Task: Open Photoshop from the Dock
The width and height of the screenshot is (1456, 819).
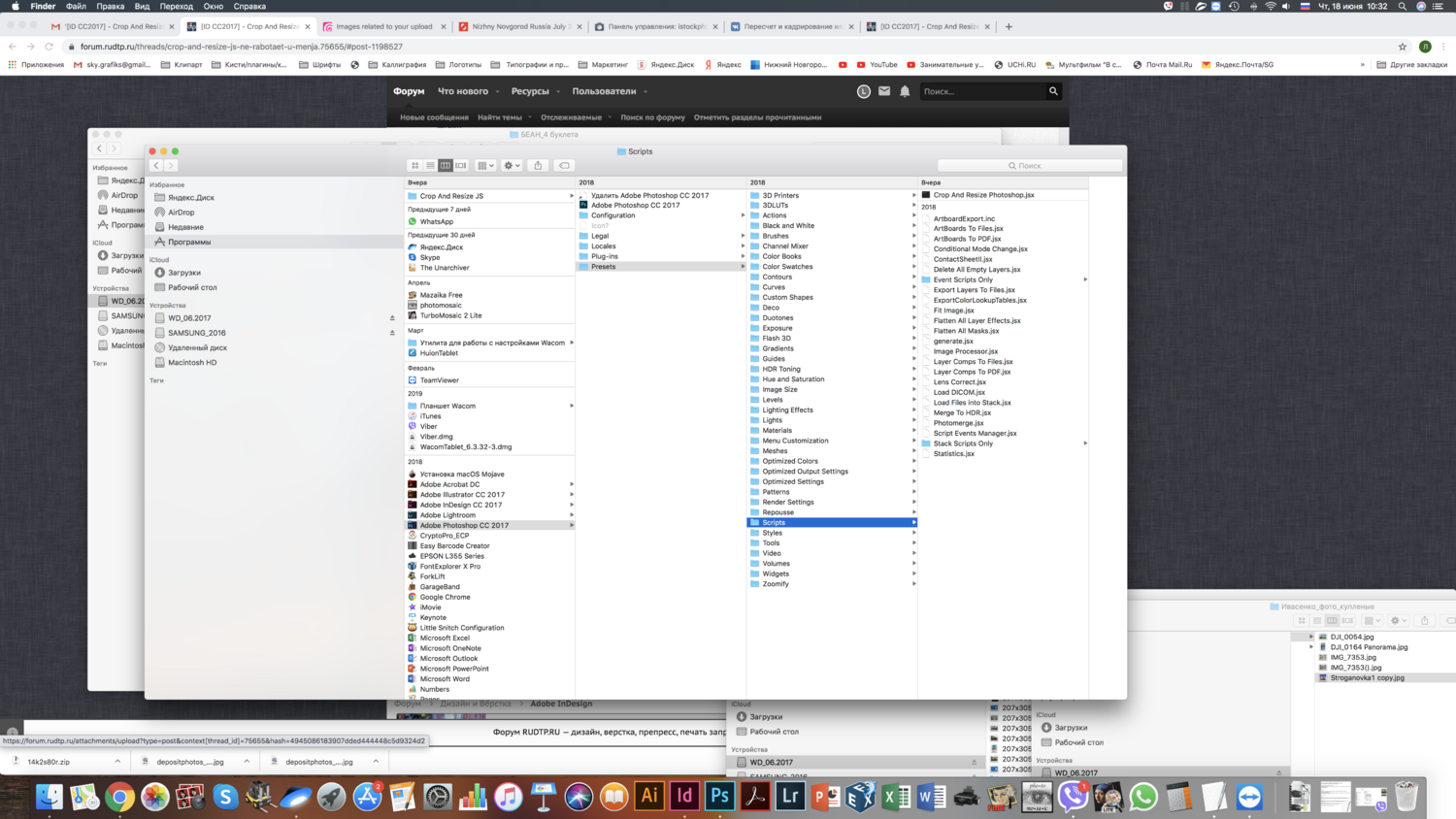Action: (x=719, y=797)
